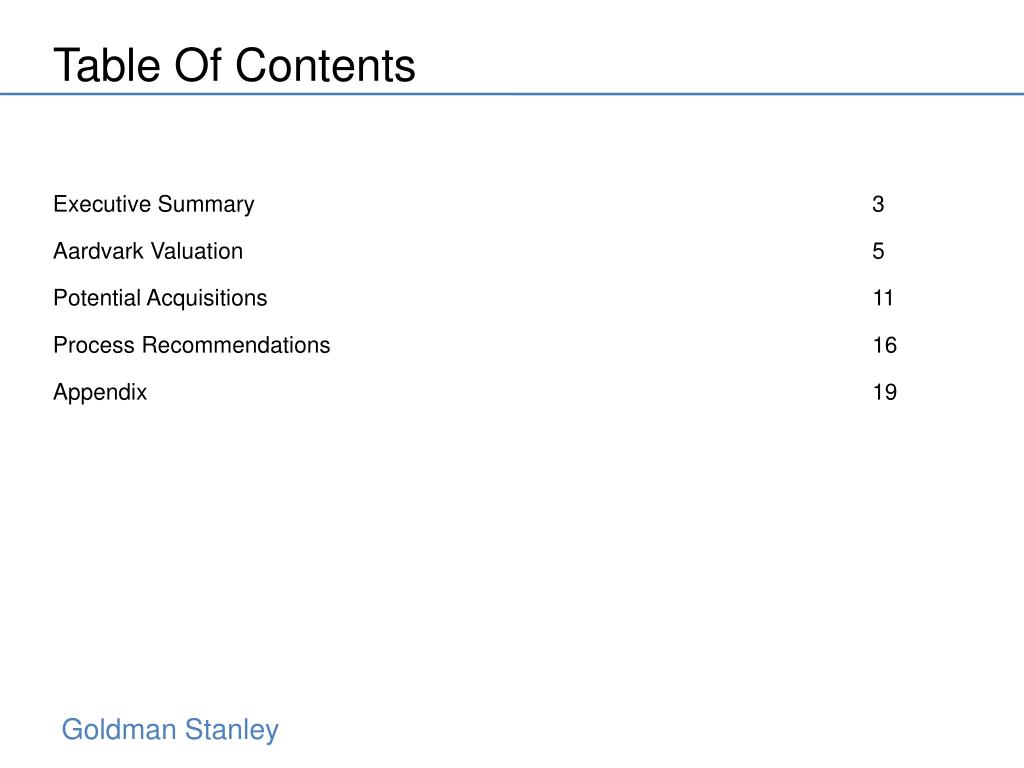Open Process Recommendations section

pos(192,345)
